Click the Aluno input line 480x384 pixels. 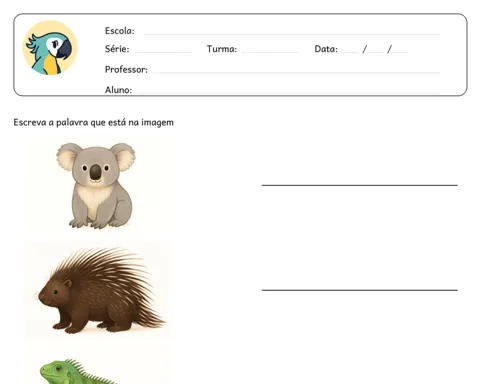click(x=288, y=92)
